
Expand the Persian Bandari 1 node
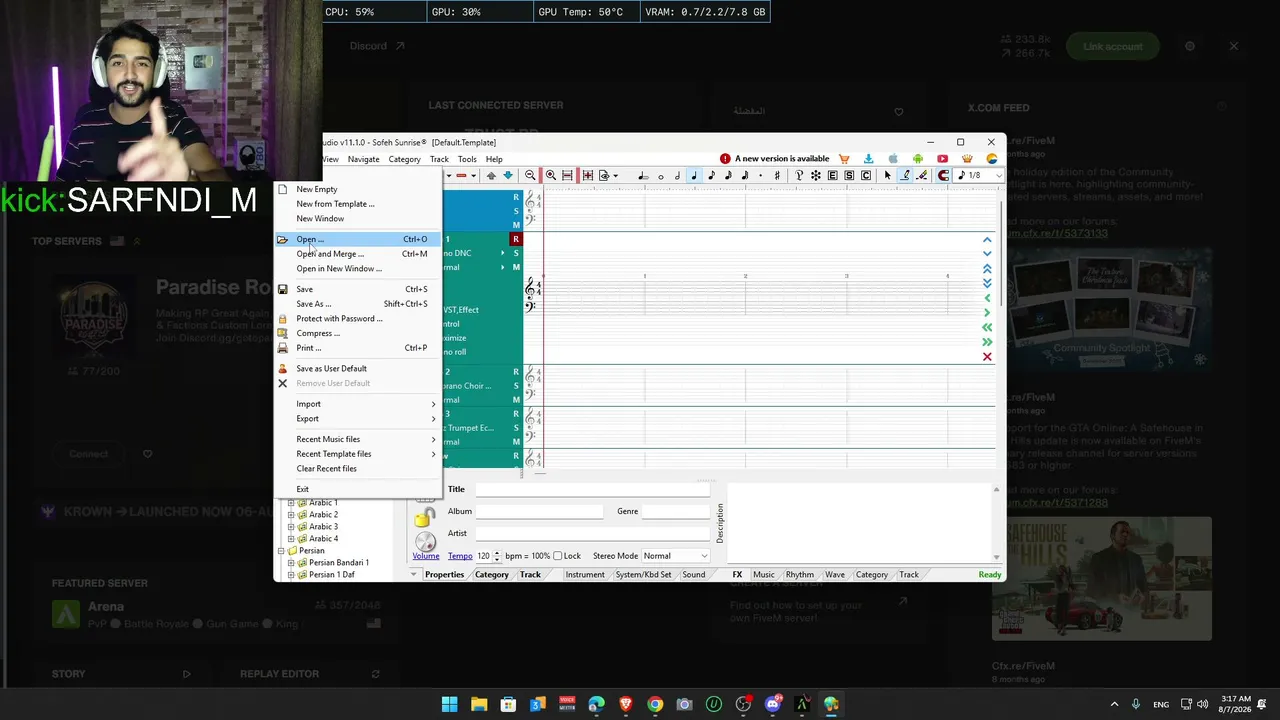tap(291, 563)
